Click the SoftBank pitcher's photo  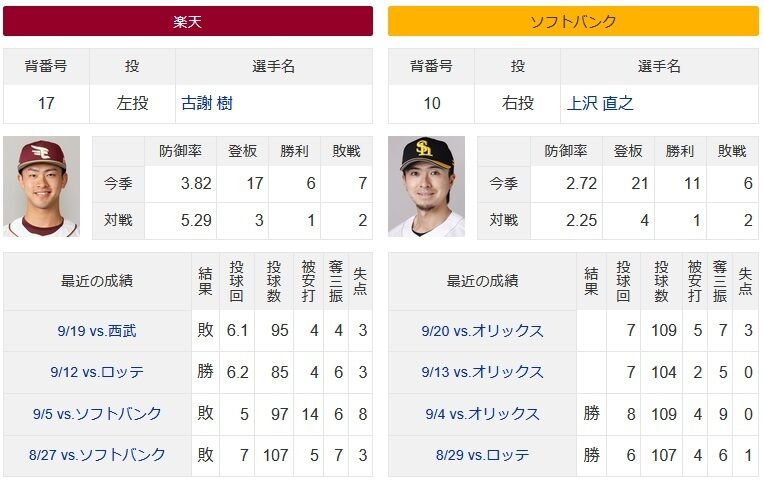pos(426,187)
